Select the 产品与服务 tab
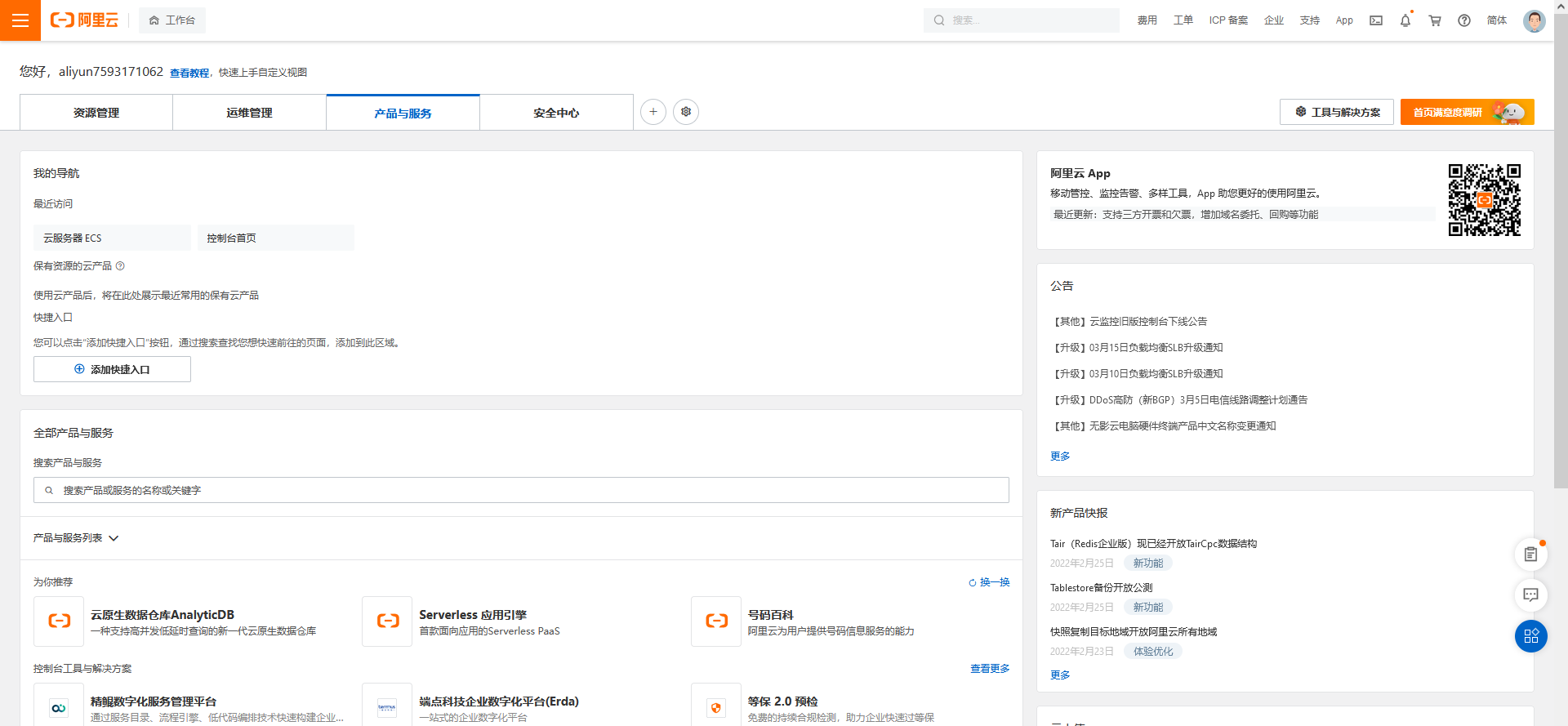This screenshot has height=726, width=1568. (x=403, y=113)
